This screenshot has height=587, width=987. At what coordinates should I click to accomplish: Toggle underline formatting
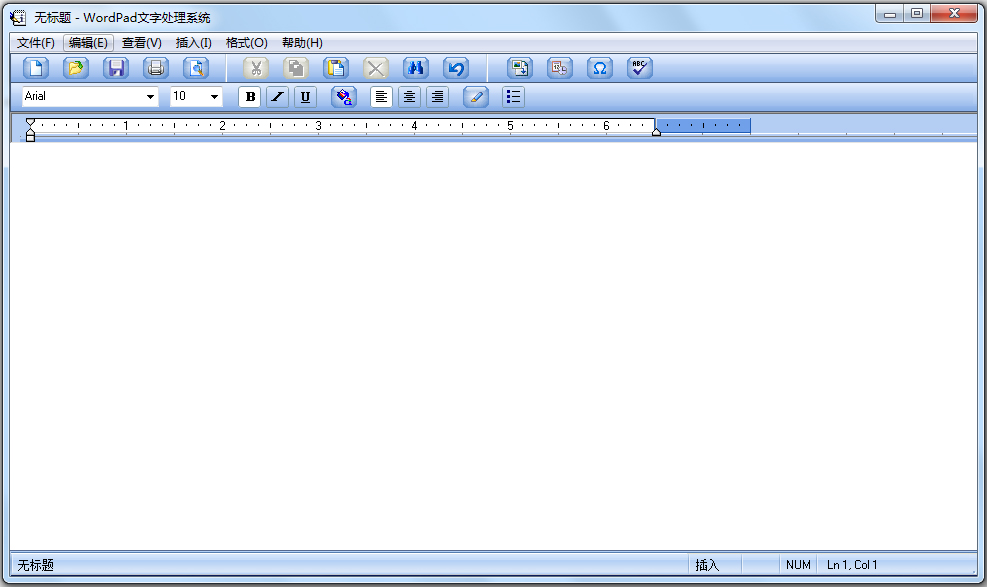(x=305, y=97)
